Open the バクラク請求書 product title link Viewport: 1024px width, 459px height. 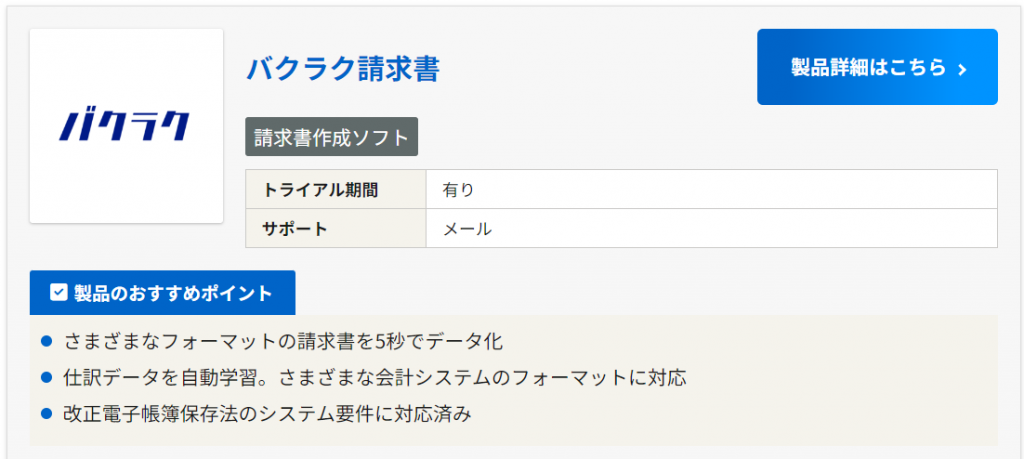click(343, 69)
